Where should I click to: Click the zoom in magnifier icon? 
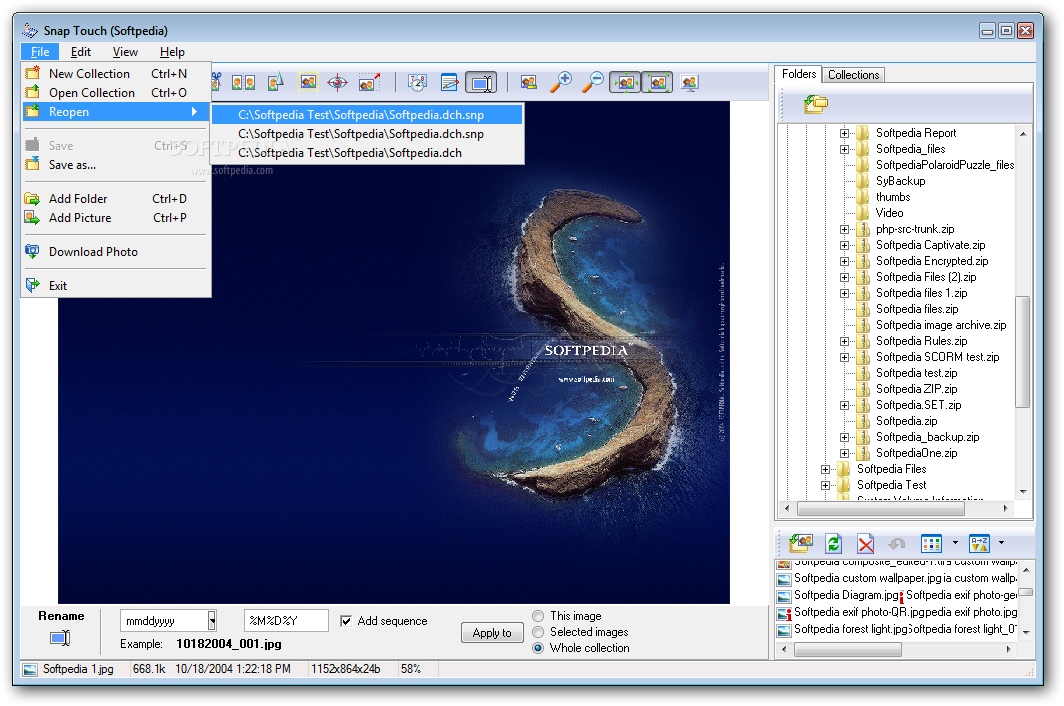coord(560,82)
